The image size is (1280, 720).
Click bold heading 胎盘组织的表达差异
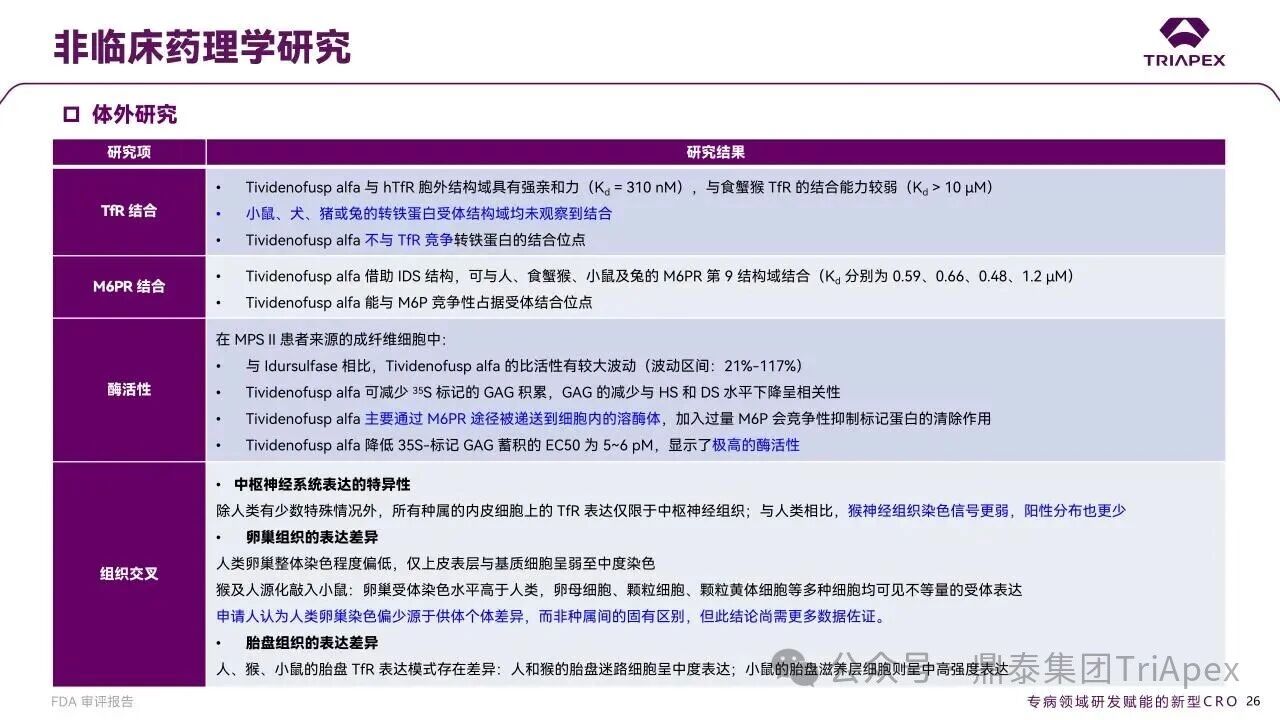pyautogui.click(x=312, y=643)
